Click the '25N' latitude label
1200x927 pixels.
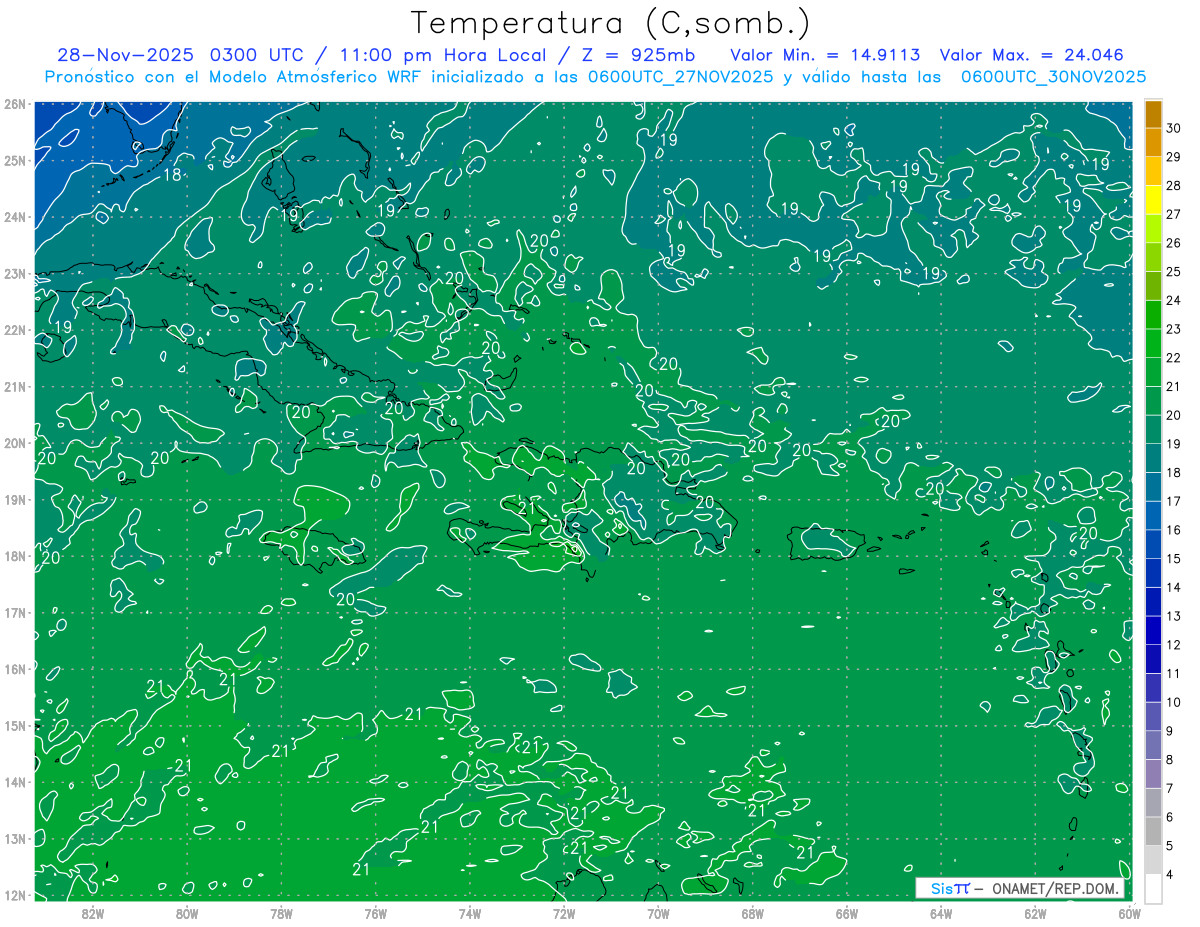(14, 160)
